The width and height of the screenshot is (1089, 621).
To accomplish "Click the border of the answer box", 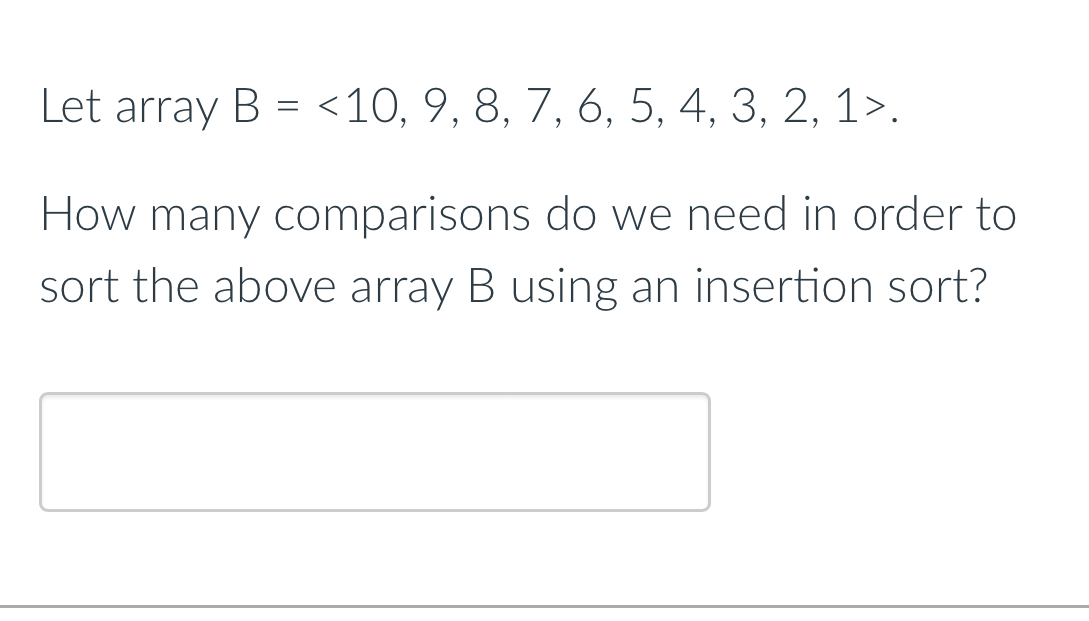I will (375, 395).
